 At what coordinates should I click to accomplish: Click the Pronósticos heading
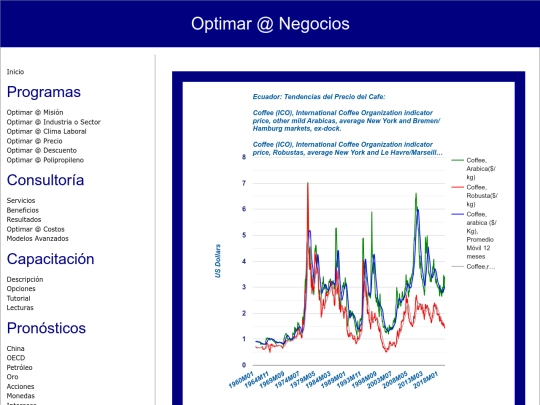(46, 328)
